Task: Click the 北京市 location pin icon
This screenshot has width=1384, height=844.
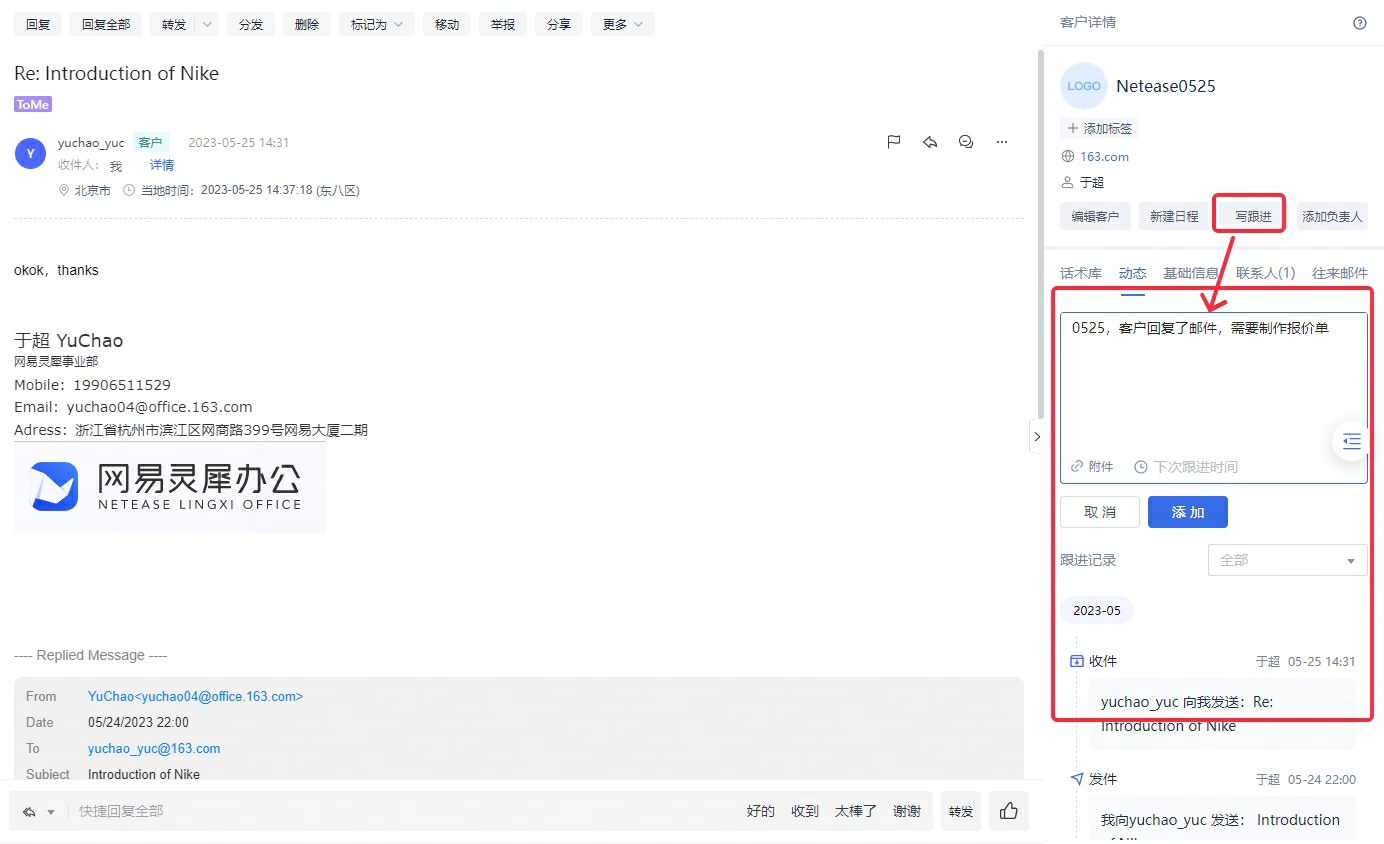Action: tap(64, 190)
